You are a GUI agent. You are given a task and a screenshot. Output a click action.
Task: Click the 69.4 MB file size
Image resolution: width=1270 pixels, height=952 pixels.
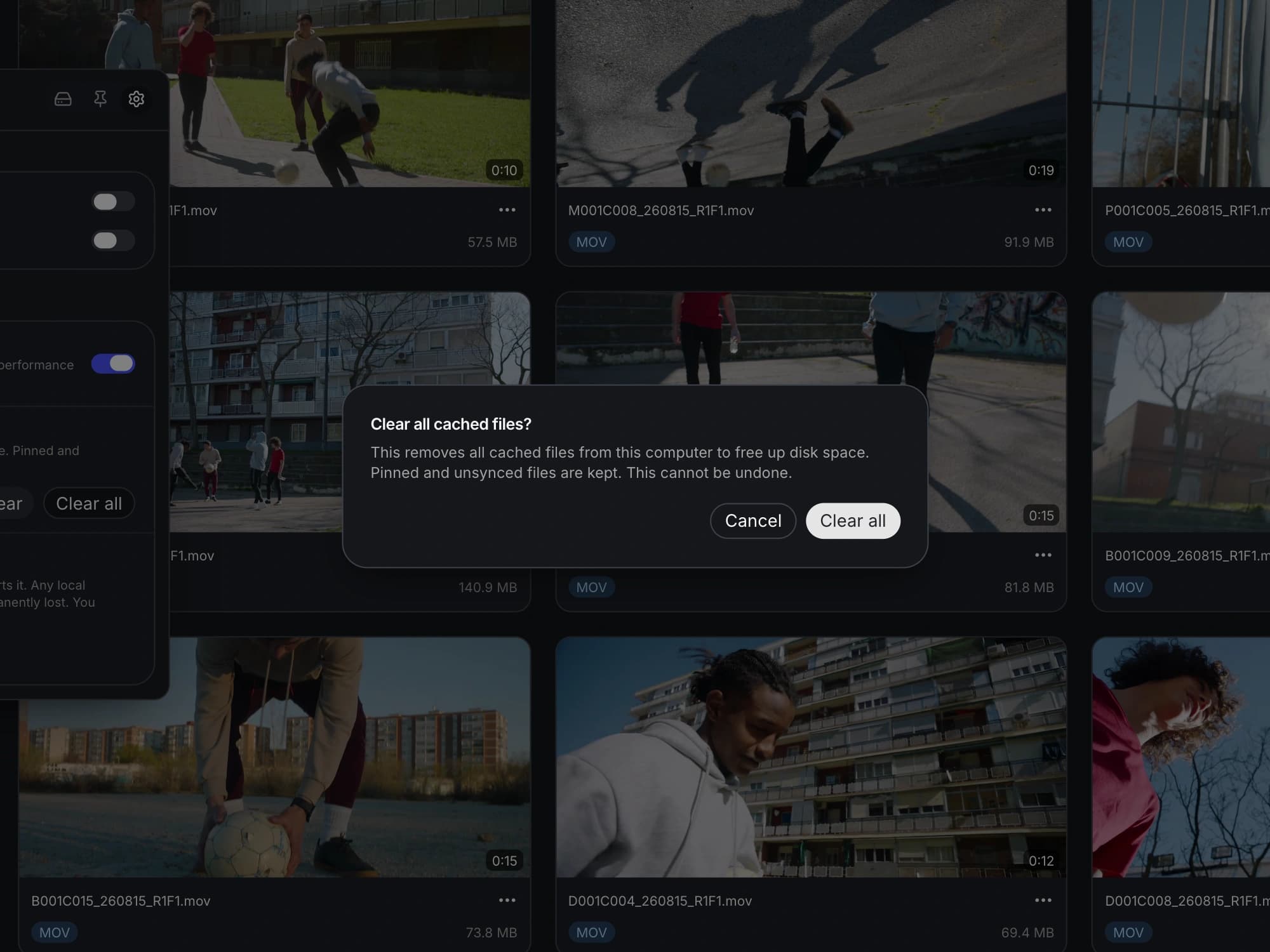click(x=1027, y=933)
